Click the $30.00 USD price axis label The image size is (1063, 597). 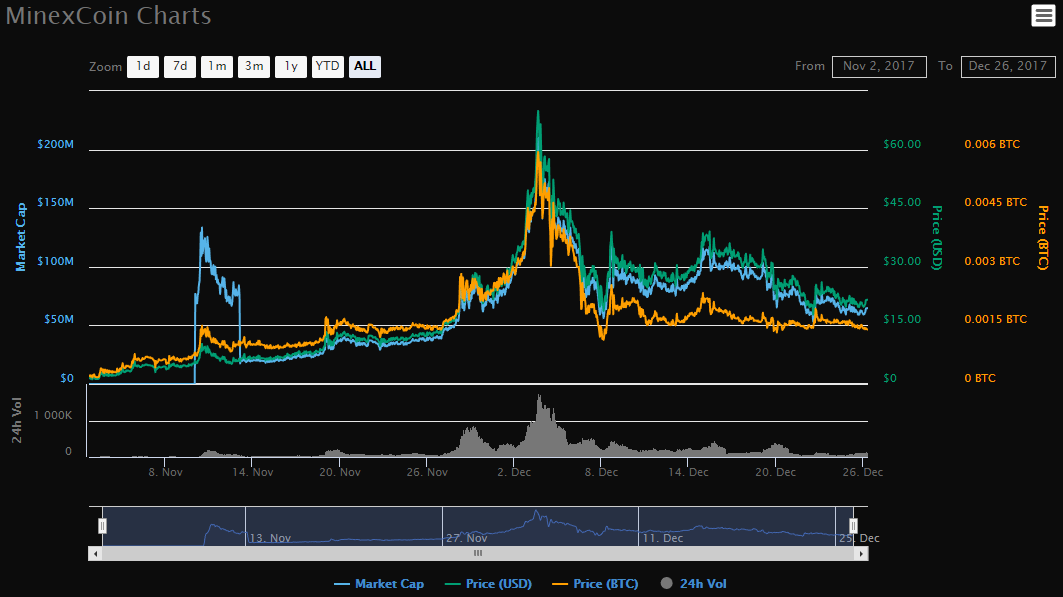coord(902,262)
